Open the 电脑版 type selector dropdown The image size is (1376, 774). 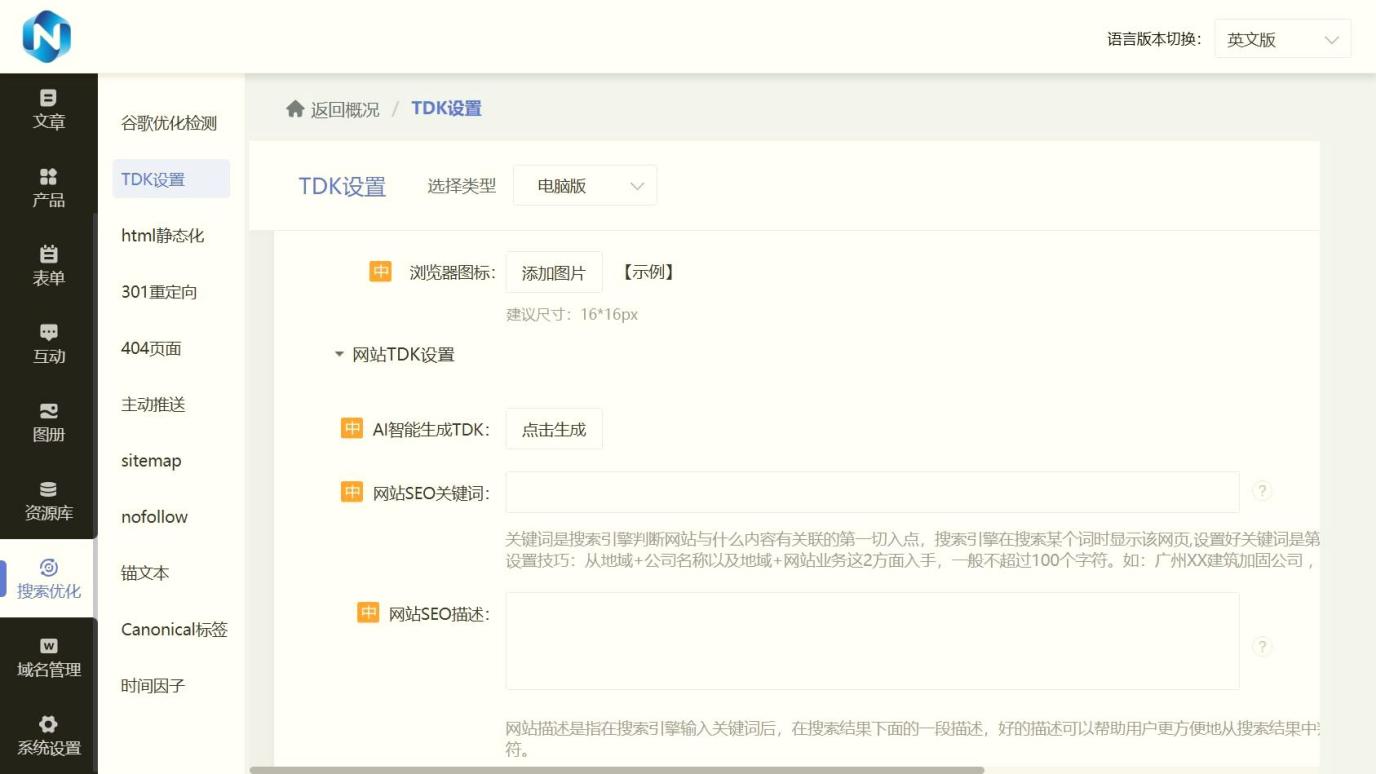pyautogui.click(x=584, y=185)
